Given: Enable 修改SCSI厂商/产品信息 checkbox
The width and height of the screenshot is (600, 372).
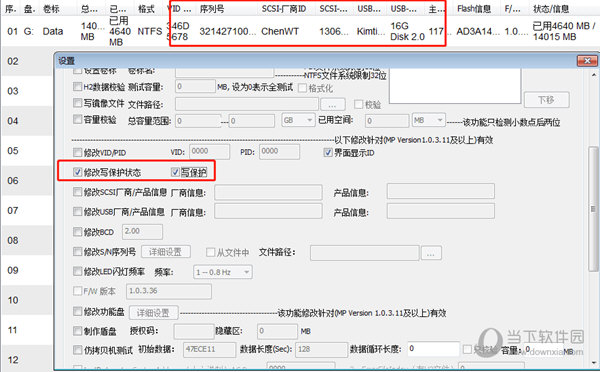Looking at the screenshot, I should (78, 192).
